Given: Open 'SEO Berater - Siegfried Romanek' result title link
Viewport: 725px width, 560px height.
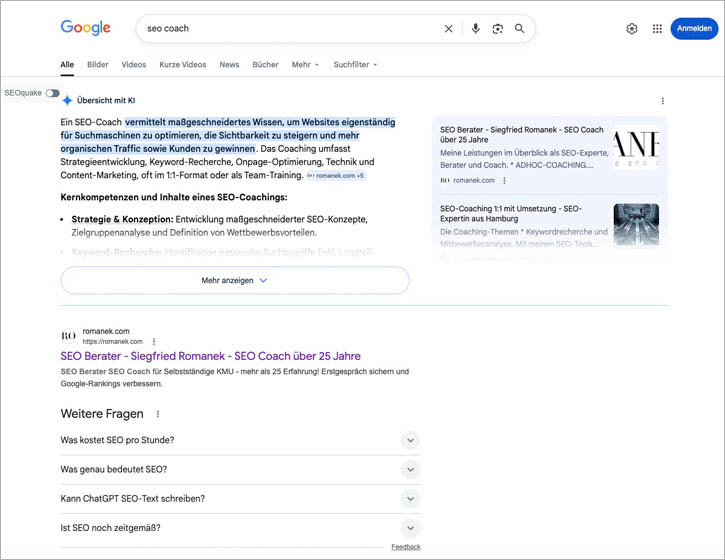Looking at the screenshot, I should point(210,356).
